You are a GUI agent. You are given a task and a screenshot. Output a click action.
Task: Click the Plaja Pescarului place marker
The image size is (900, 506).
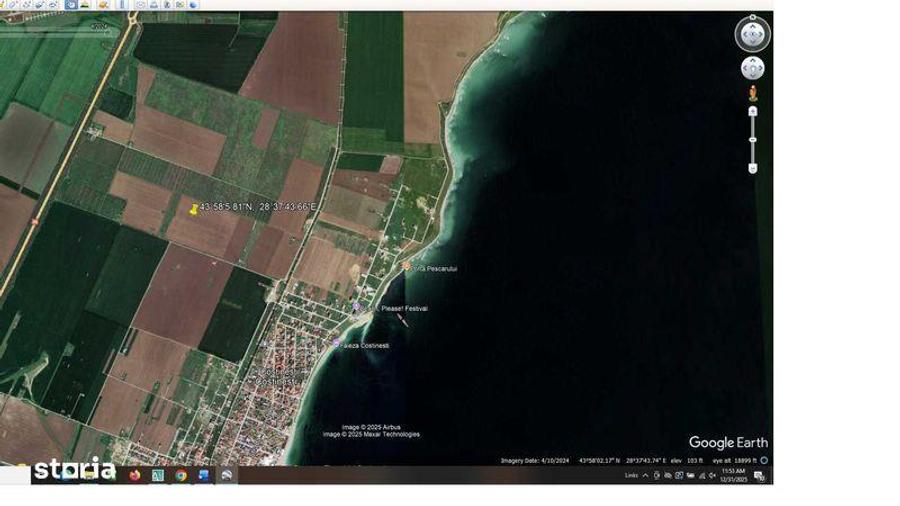(406, 266)
